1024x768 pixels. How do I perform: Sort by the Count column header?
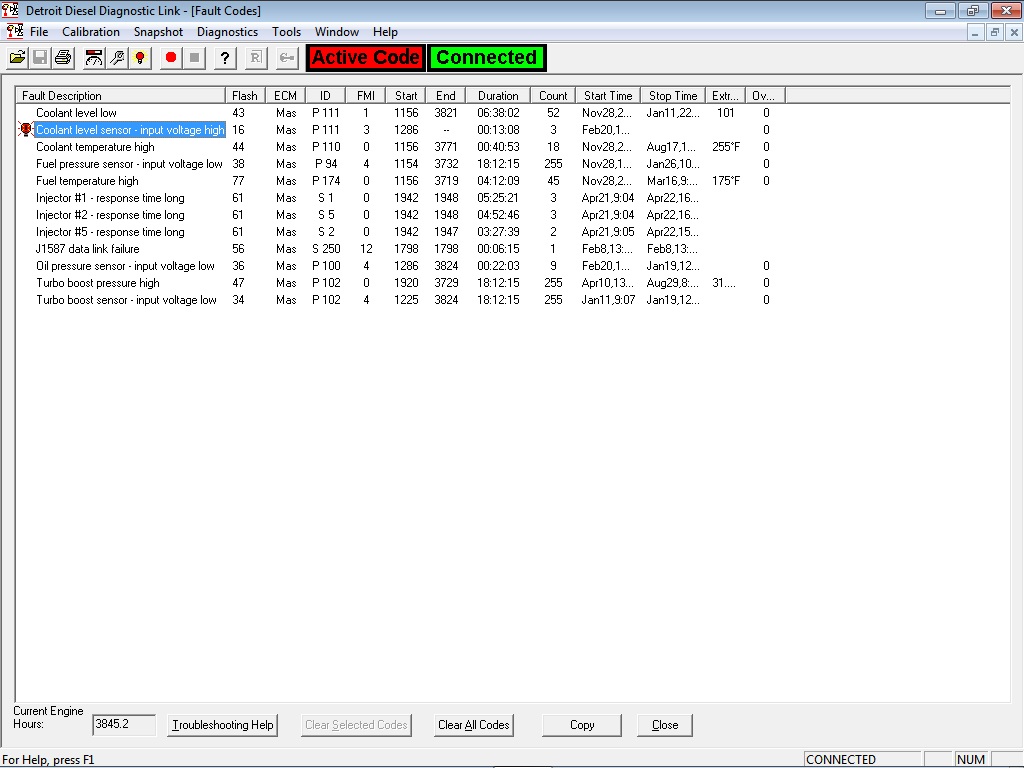pyautogui.click(x=553, y=94)
